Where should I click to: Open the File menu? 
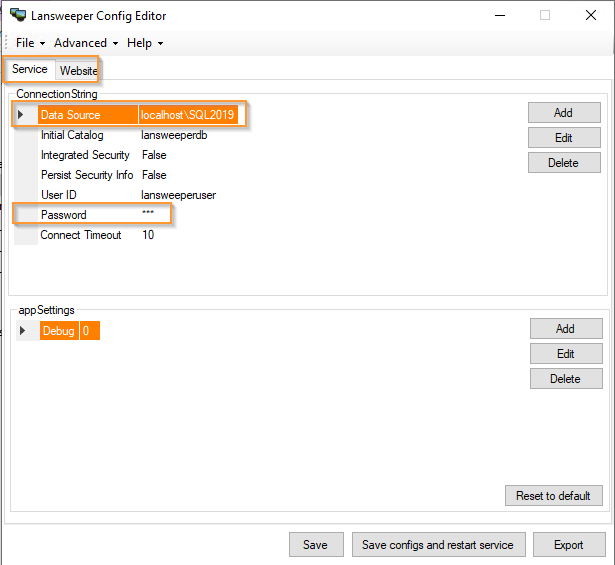(29, 43)
